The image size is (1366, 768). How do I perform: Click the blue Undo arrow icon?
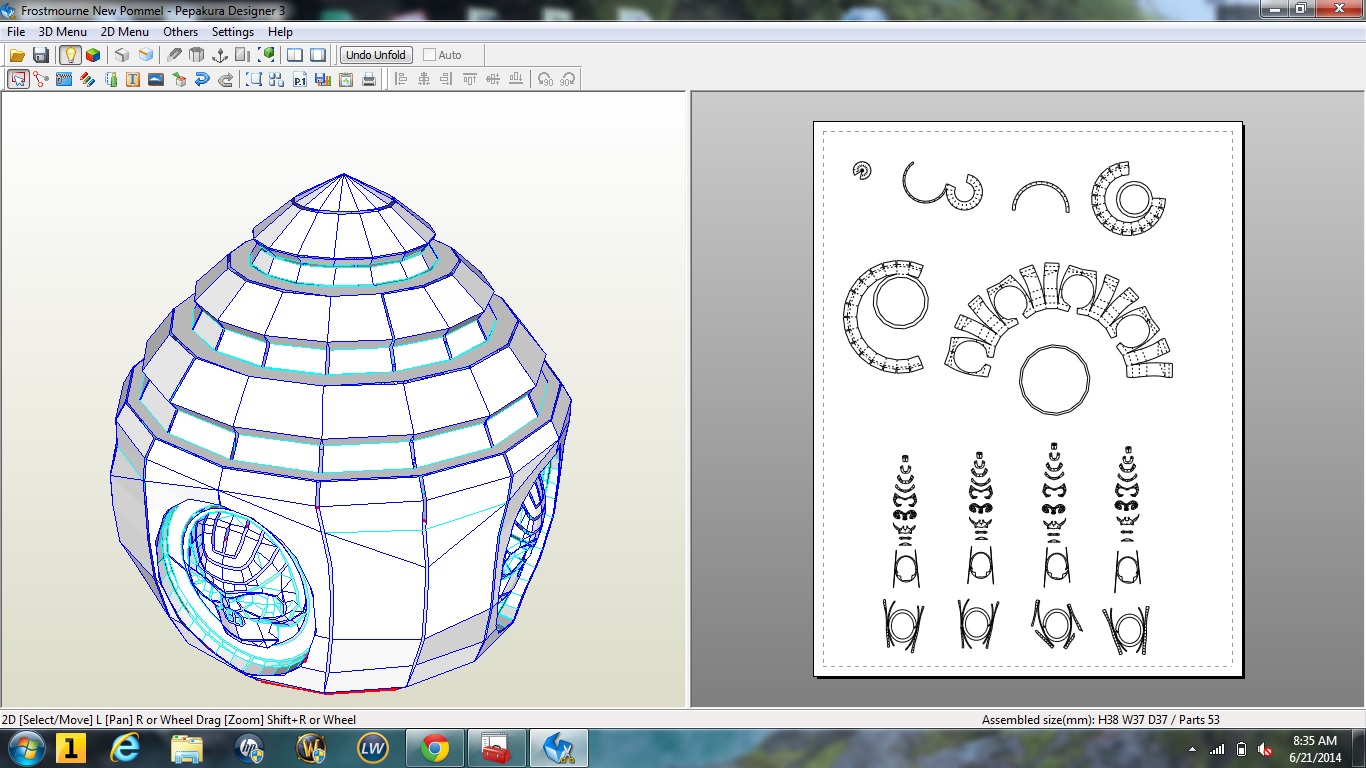[x=202, y=79]
